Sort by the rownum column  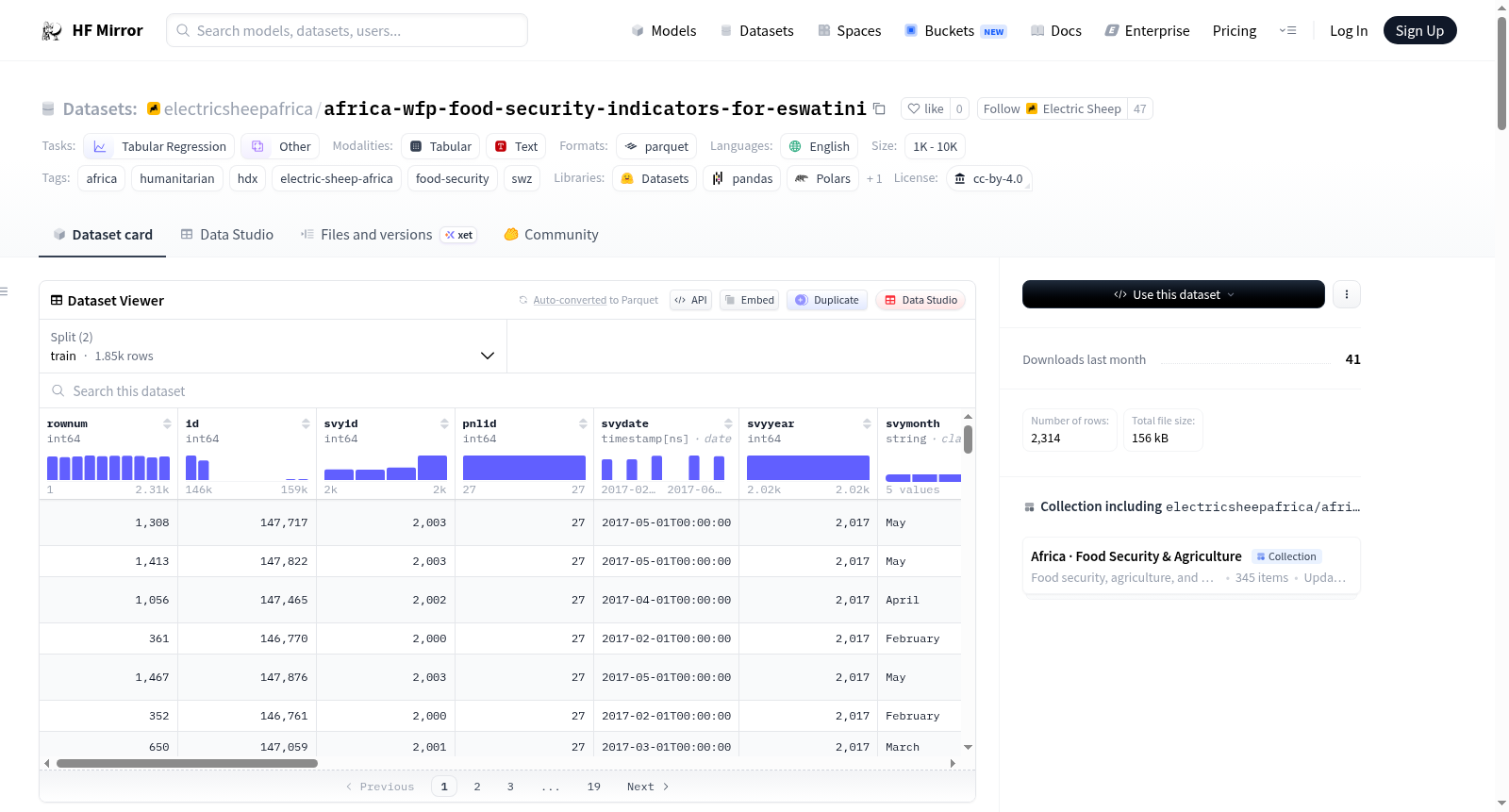click(x=167, y=423)
